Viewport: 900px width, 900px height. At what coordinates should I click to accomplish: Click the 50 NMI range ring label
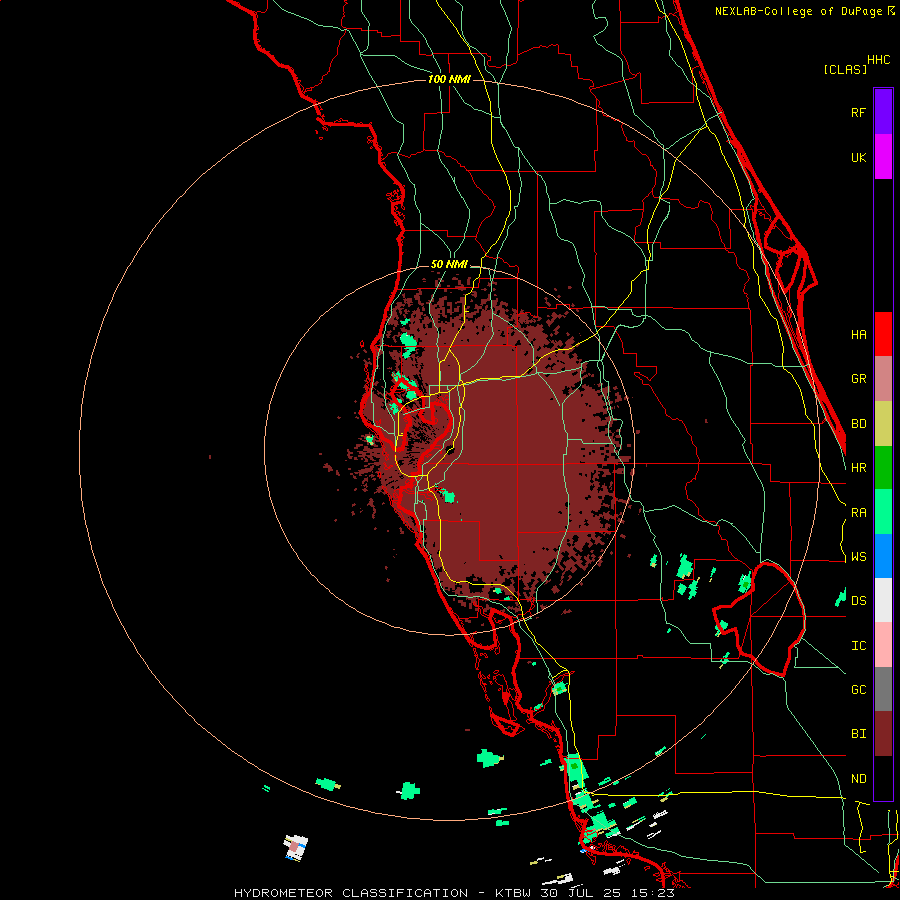tap(449, 265)
